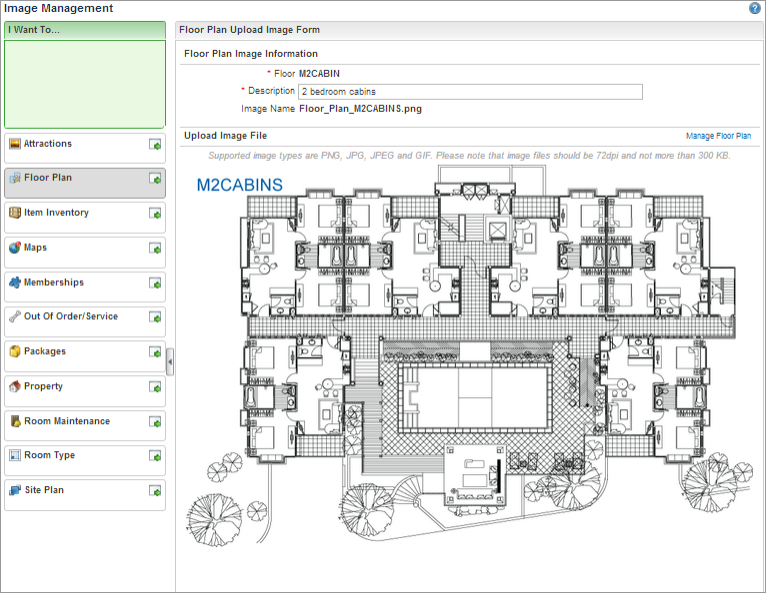Click the Memberships people icon

pos(15,282)
